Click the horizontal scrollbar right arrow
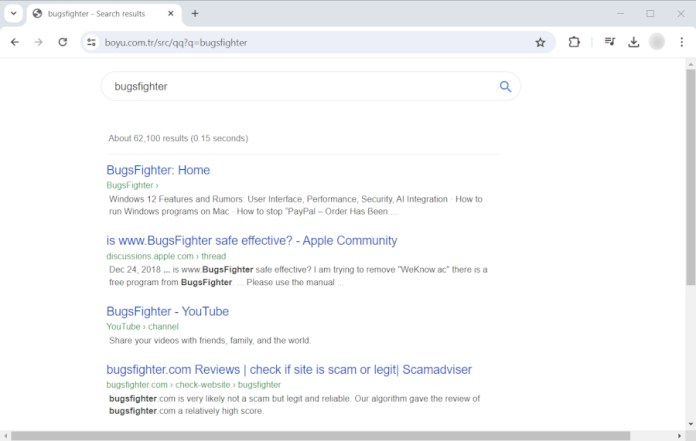 tap(679, 436)
